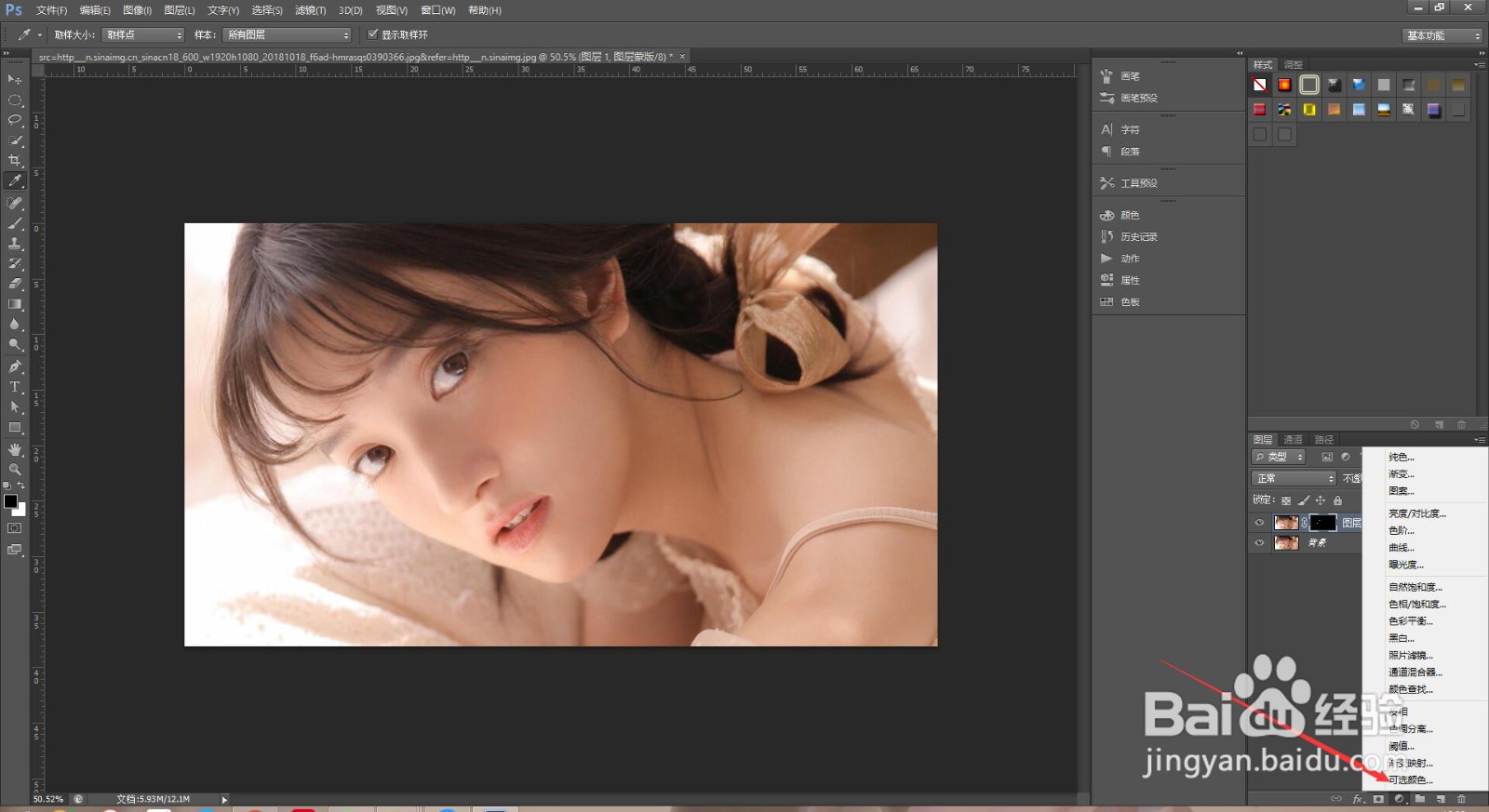This screenshot has height=812, width=1489.
Task: Select the History Brush tool
Action: coord(15,264)
